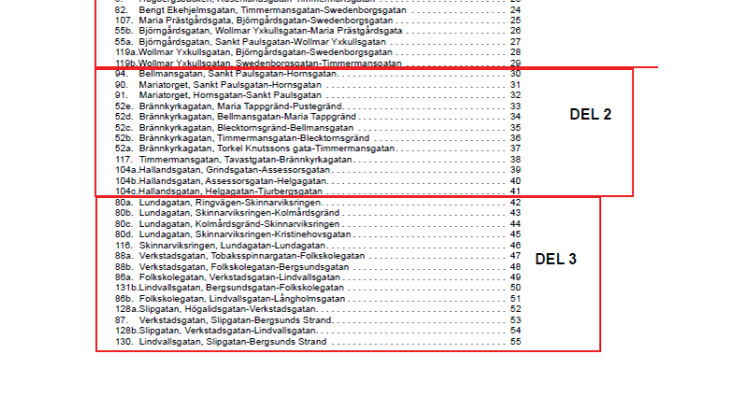Select the Bengt Ekehjelmsgatan row
Screen dimensions: 746x419
click(318, 10)
